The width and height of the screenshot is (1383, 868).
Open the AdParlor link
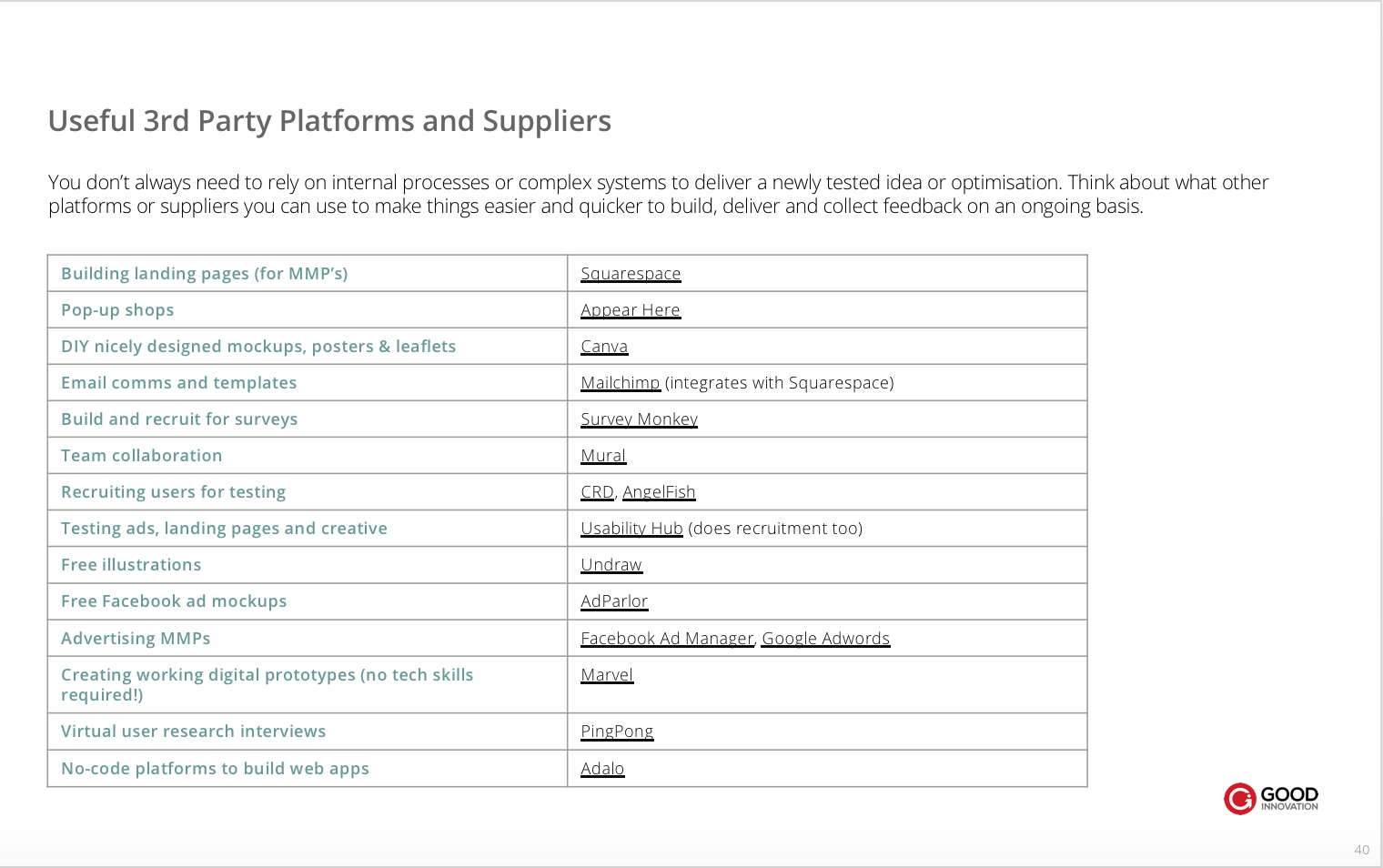614,601
